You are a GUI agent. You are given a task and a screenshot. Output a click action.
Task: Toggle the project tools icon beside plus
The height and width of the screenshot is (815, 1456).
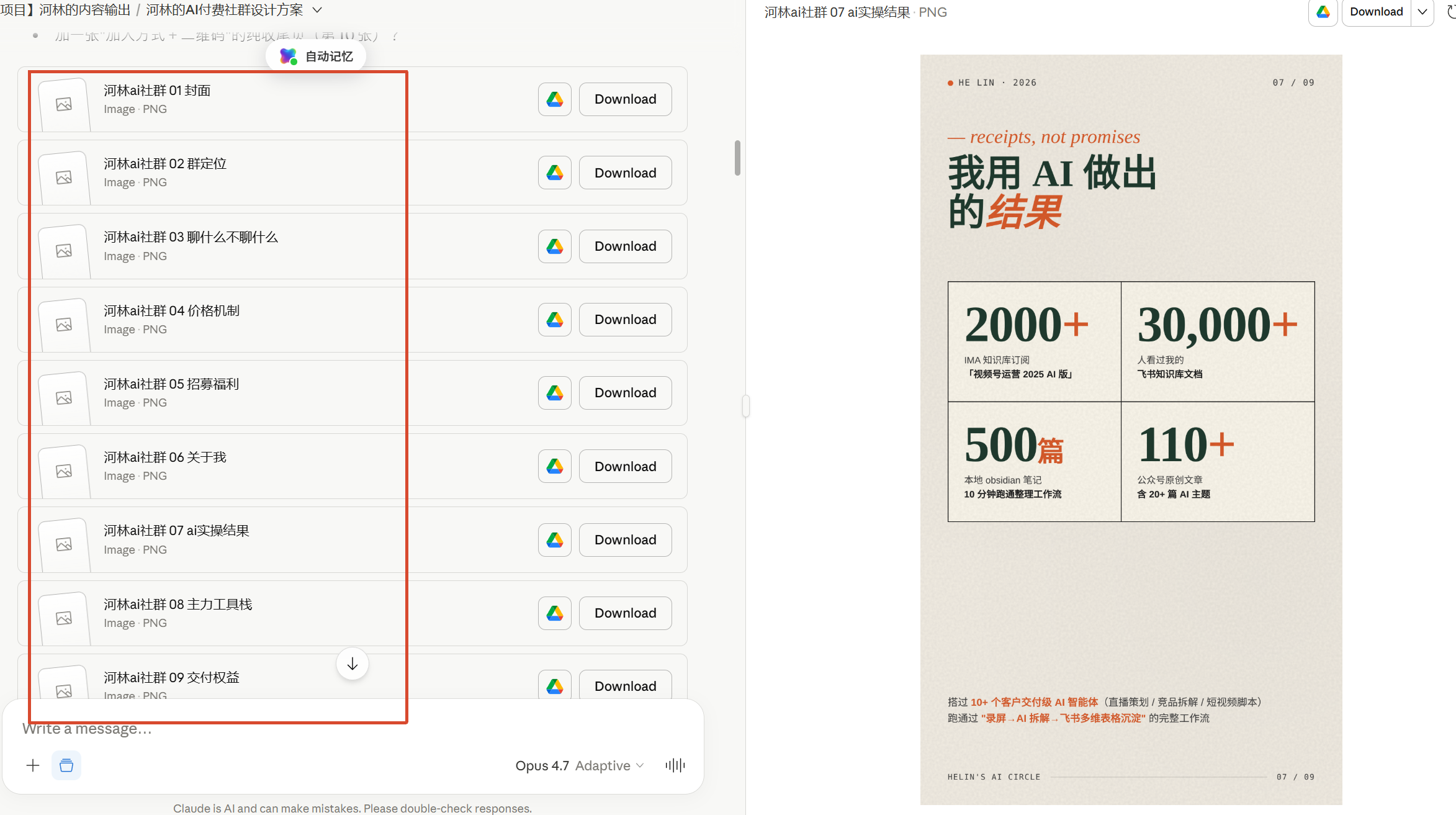pyautogui.click(x=66, y=765)
